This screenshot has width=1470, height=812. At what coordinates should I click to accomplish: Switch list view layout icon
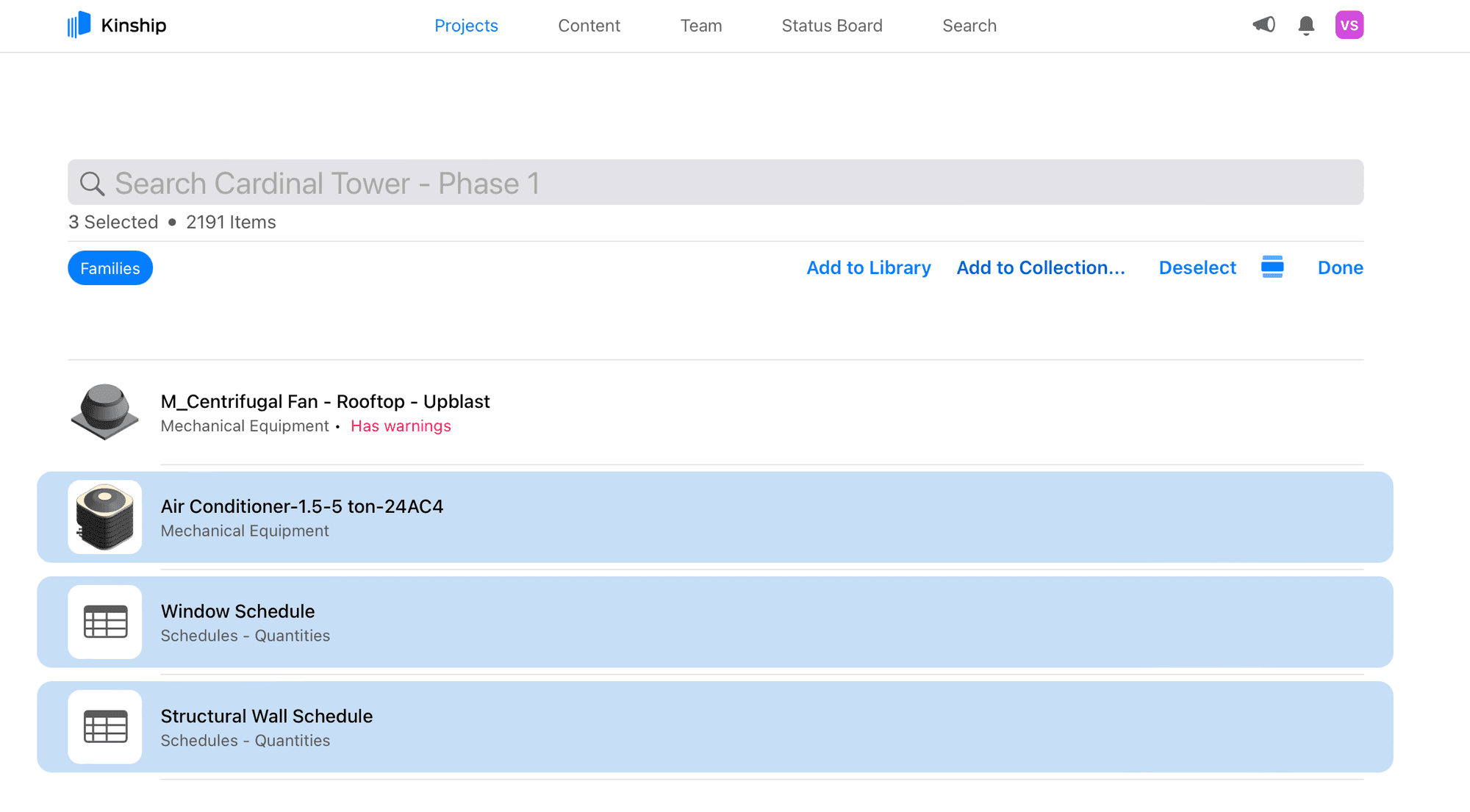click(1272, 267)
